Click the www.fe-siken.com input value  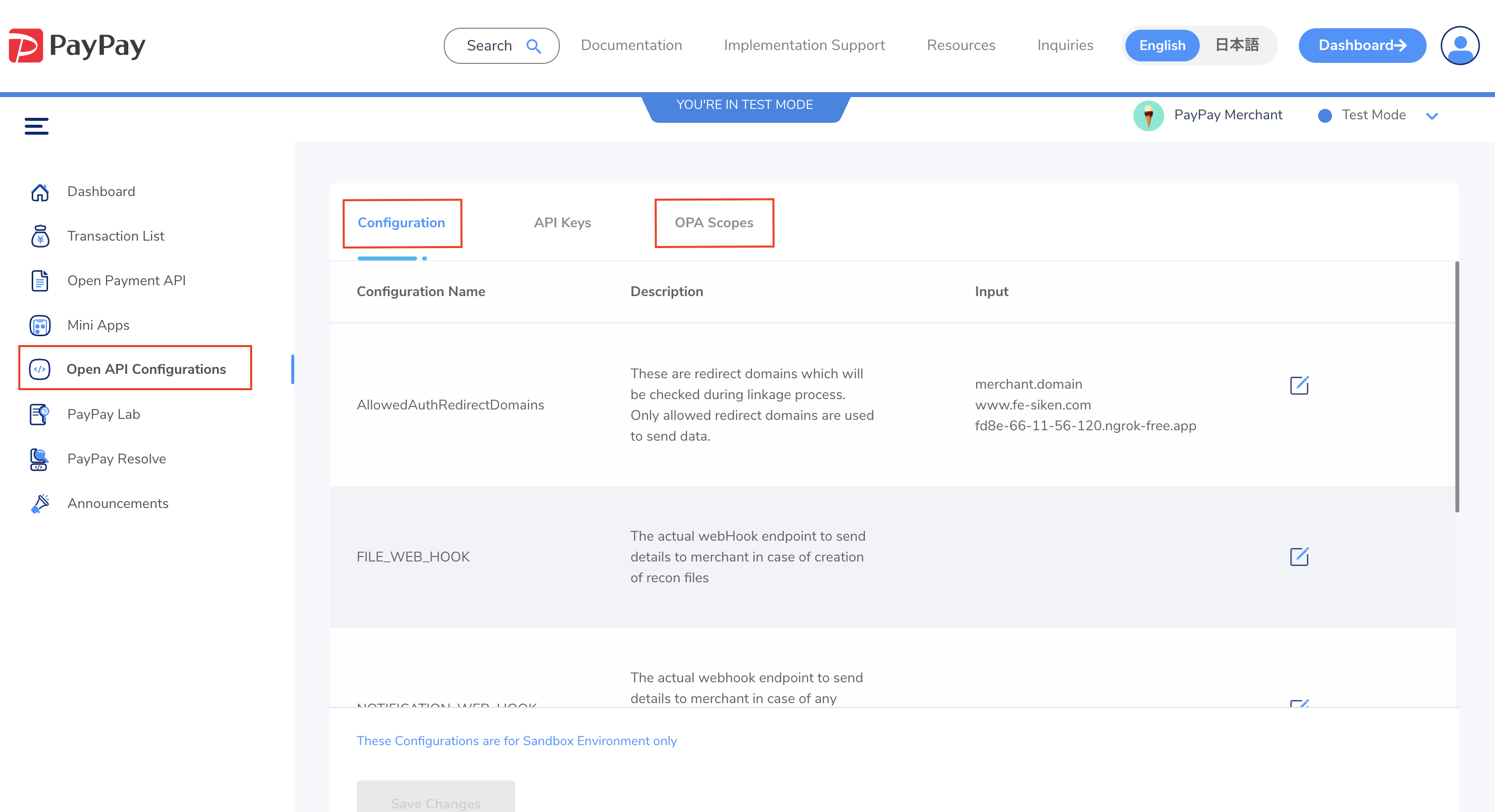pos(1033,405)
